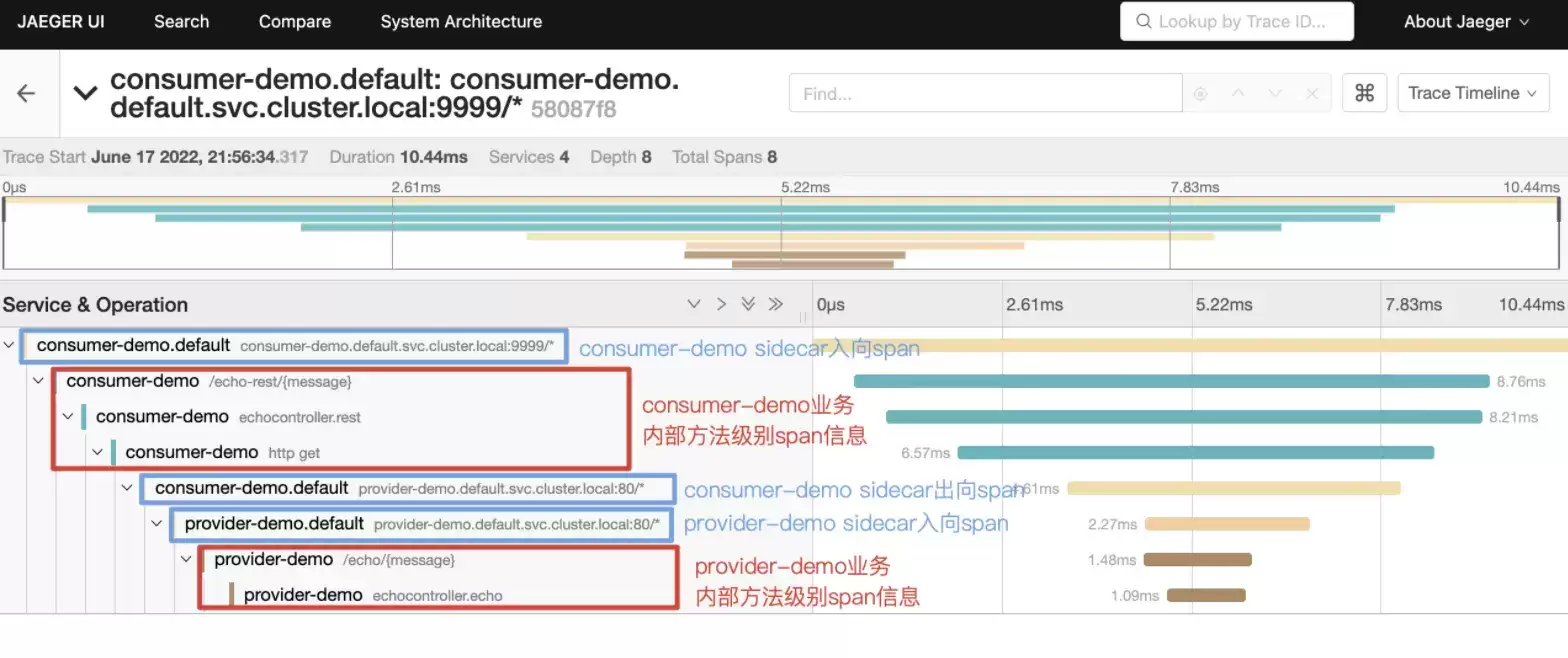Collapse the consumer-demo /echo-rest/{message} span chevron

39,381
